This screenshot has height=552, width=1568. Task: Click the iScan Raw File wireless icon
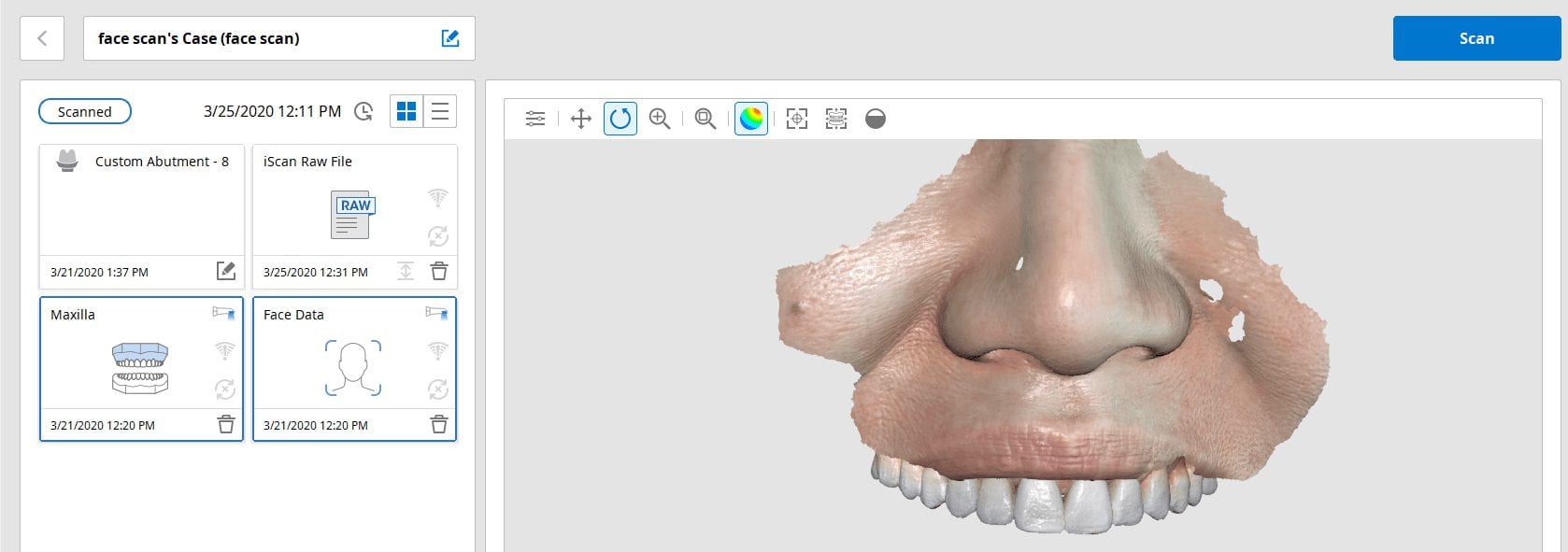pyautogui.click(x=437, y=198)
